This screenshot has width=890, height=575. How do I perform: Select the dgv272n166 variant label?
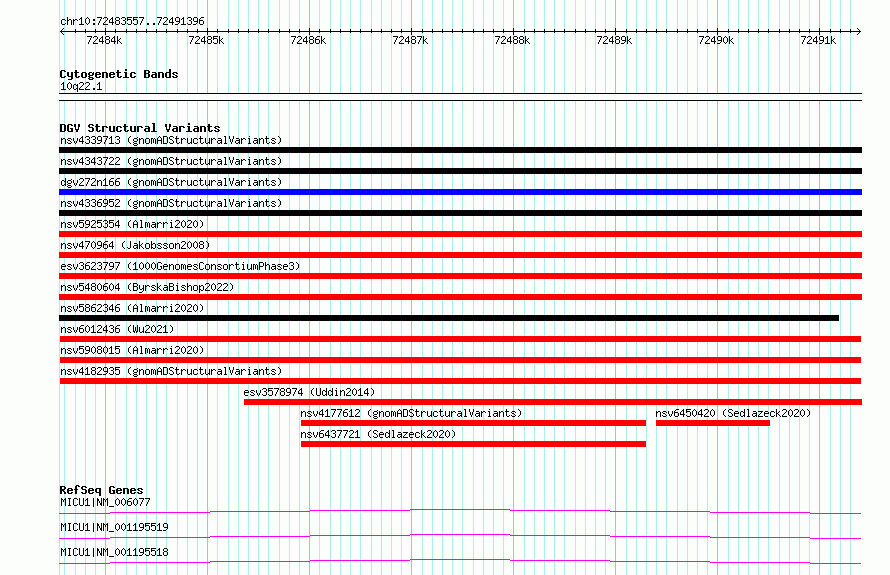tap(171, 182)
